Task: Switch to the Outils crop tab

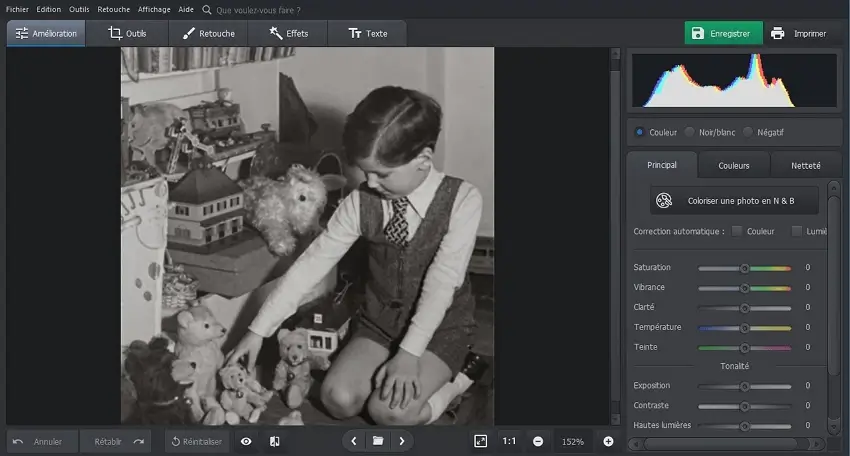Action: (127, 33)
